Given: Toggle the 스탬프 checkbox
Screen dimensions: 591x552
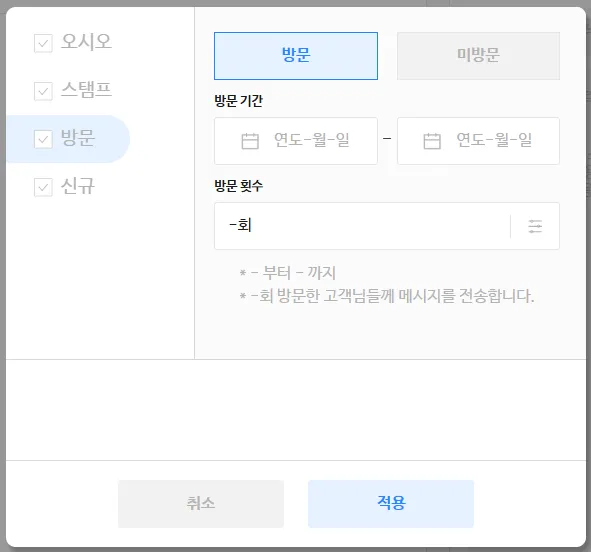Looking at the screenshot, I should coord(43,91).
